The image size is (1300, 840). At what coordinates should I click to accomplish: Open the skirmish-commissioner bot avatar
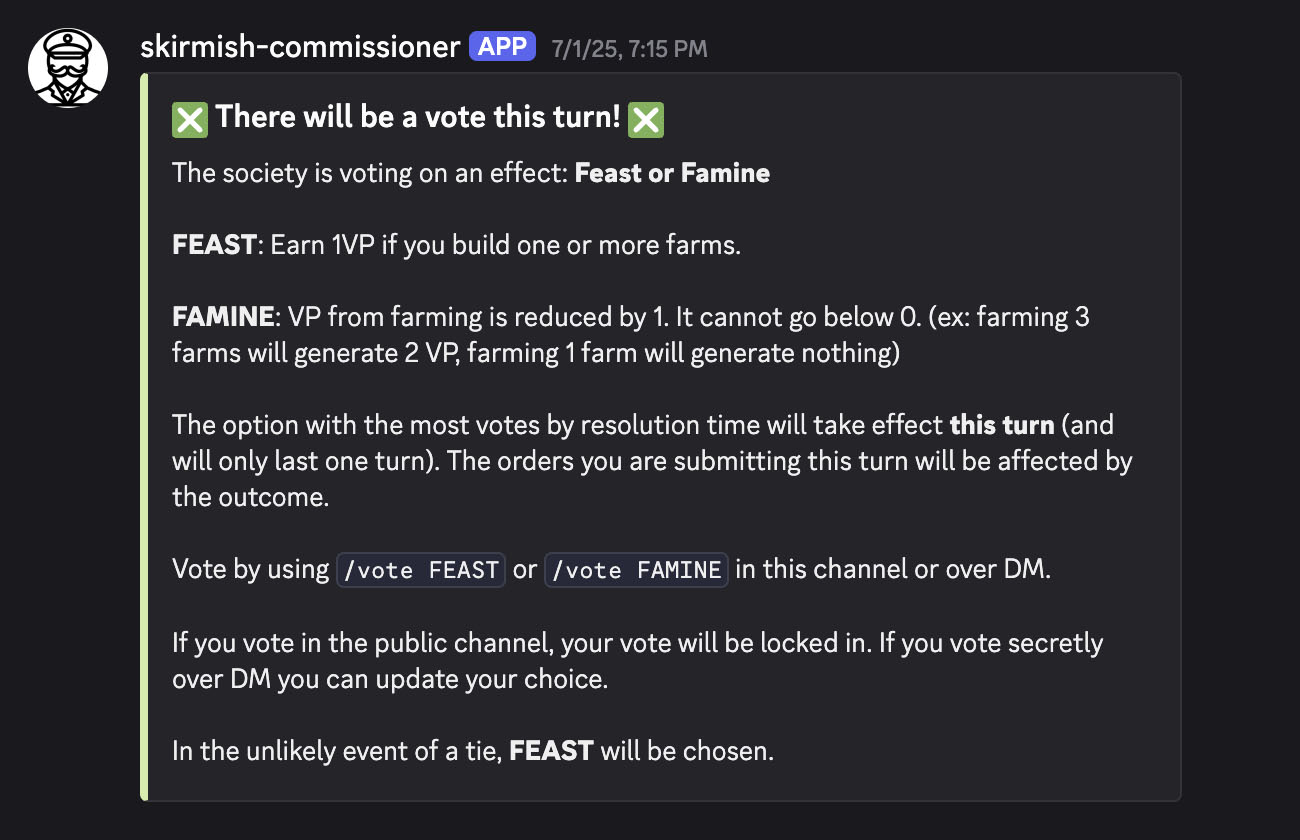[x=68, y=67]
